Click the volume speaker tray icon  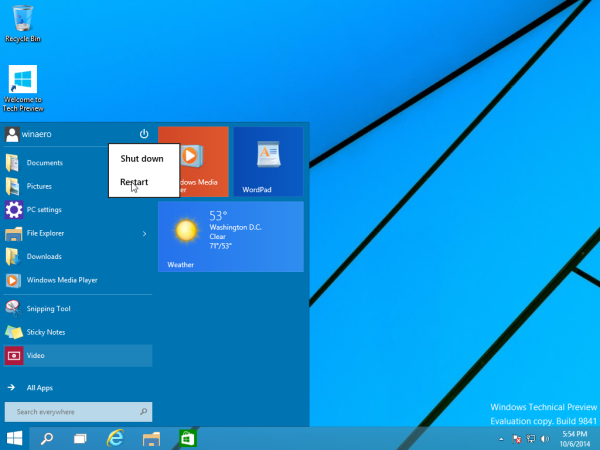545,439
